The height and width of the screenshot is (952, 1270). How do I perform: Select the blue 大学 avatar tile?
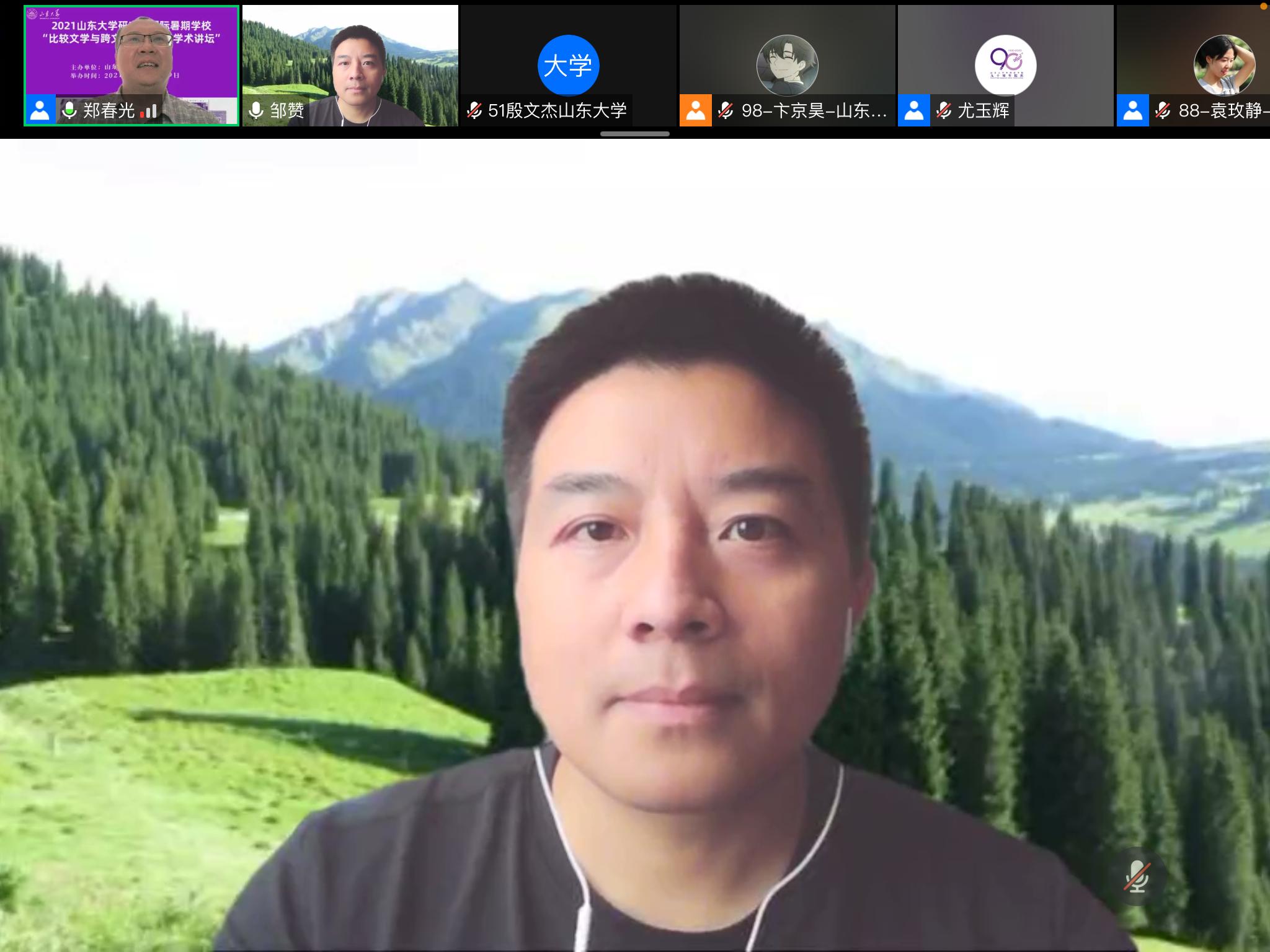click(568, 66)
